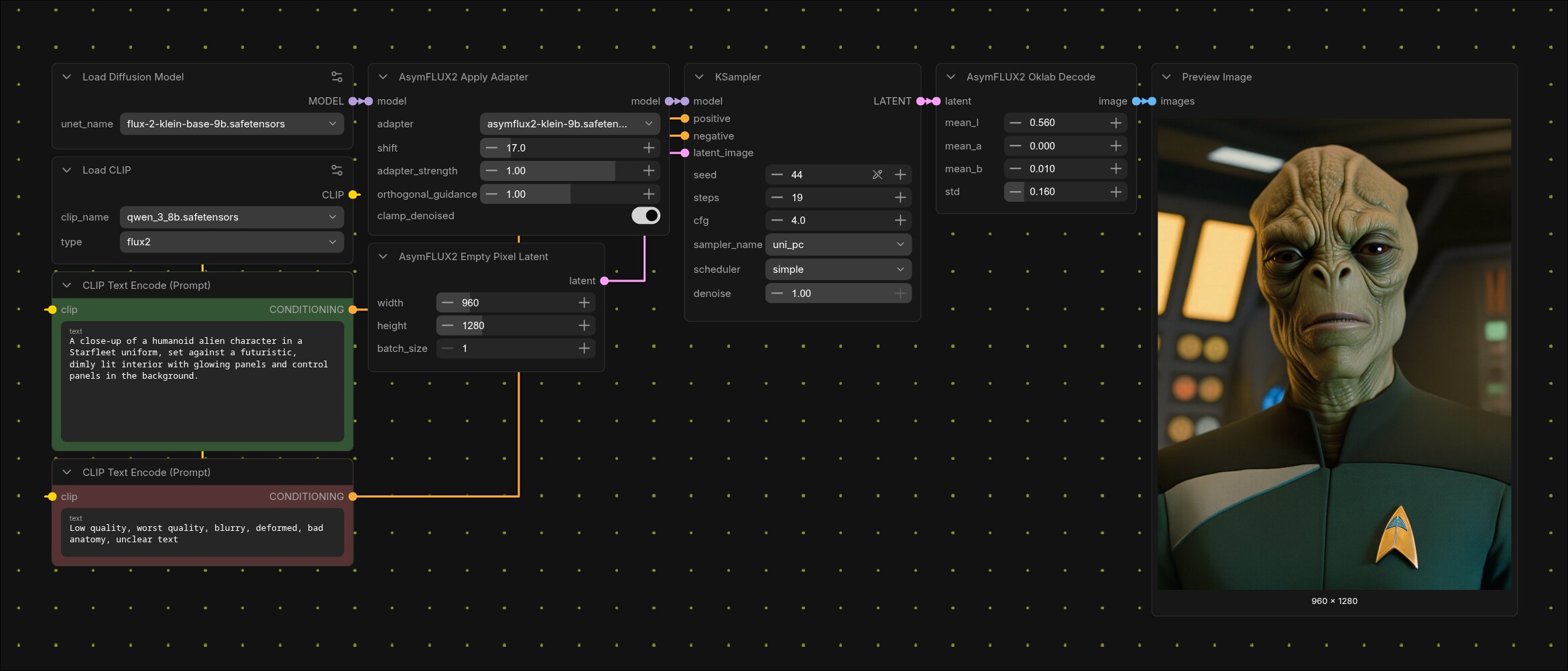Collapse the positive CLIP Text Encode node
The width and height of the screenshot is (1568, 671).
(67, 286)
